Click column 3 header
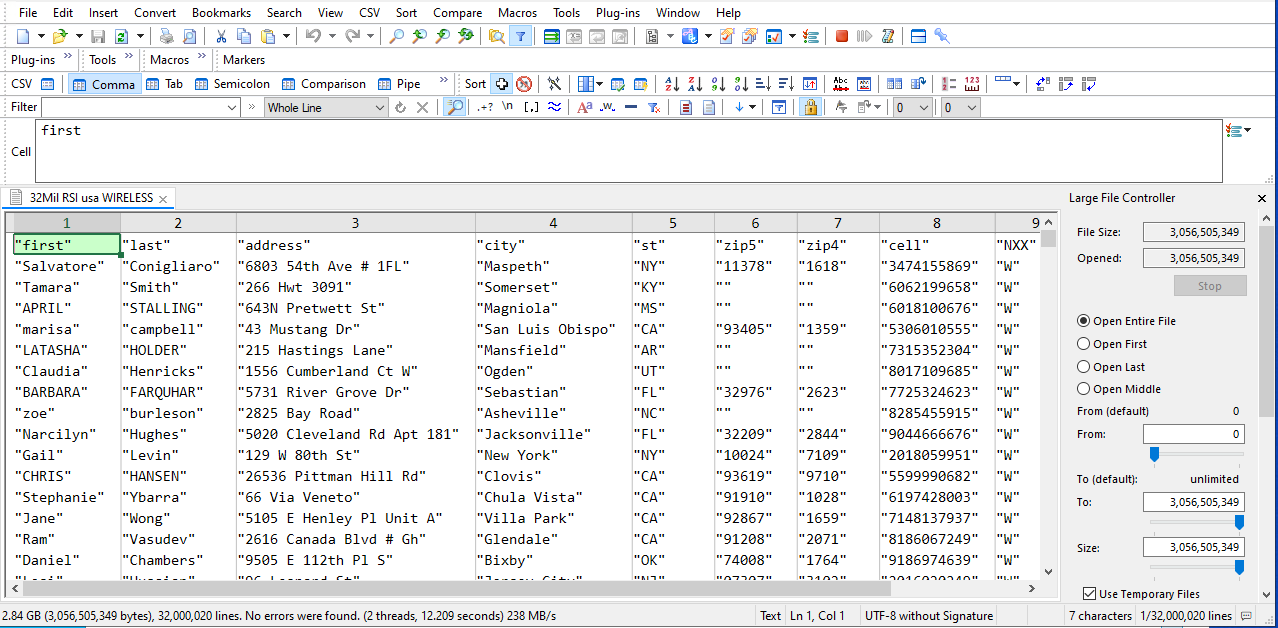The height and width of the screenshot is (628, 1278). click(355, 224)
